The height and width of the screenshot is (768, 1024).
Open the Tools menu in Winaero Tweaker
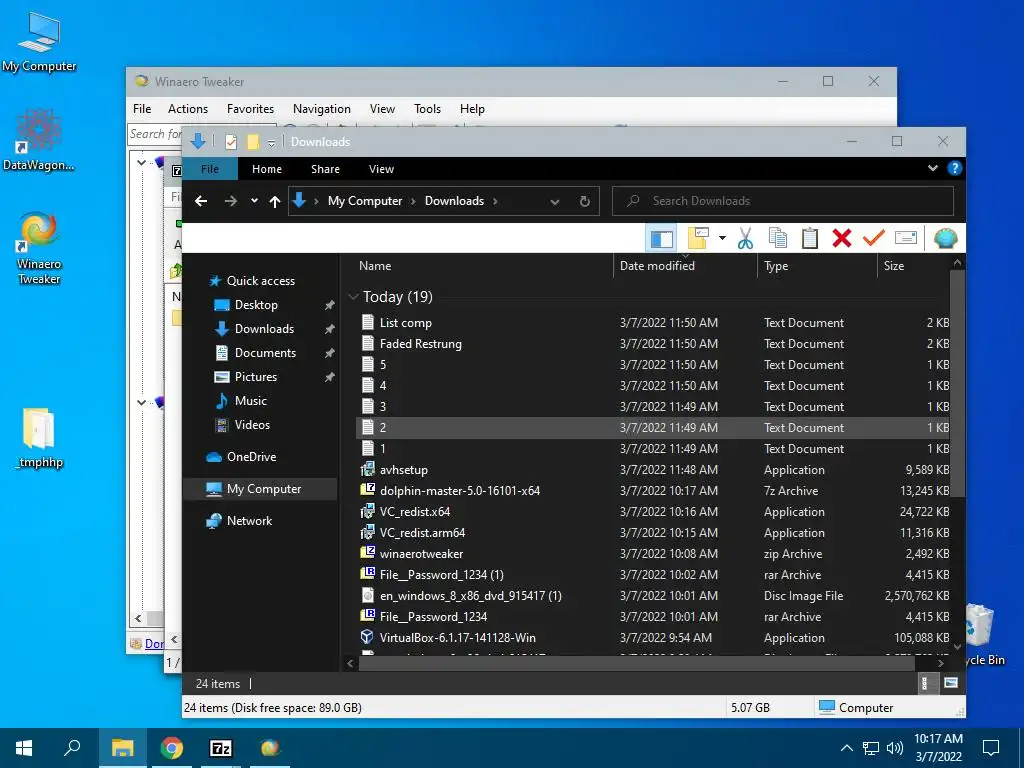pyautogui.click(x=427, y=109)
